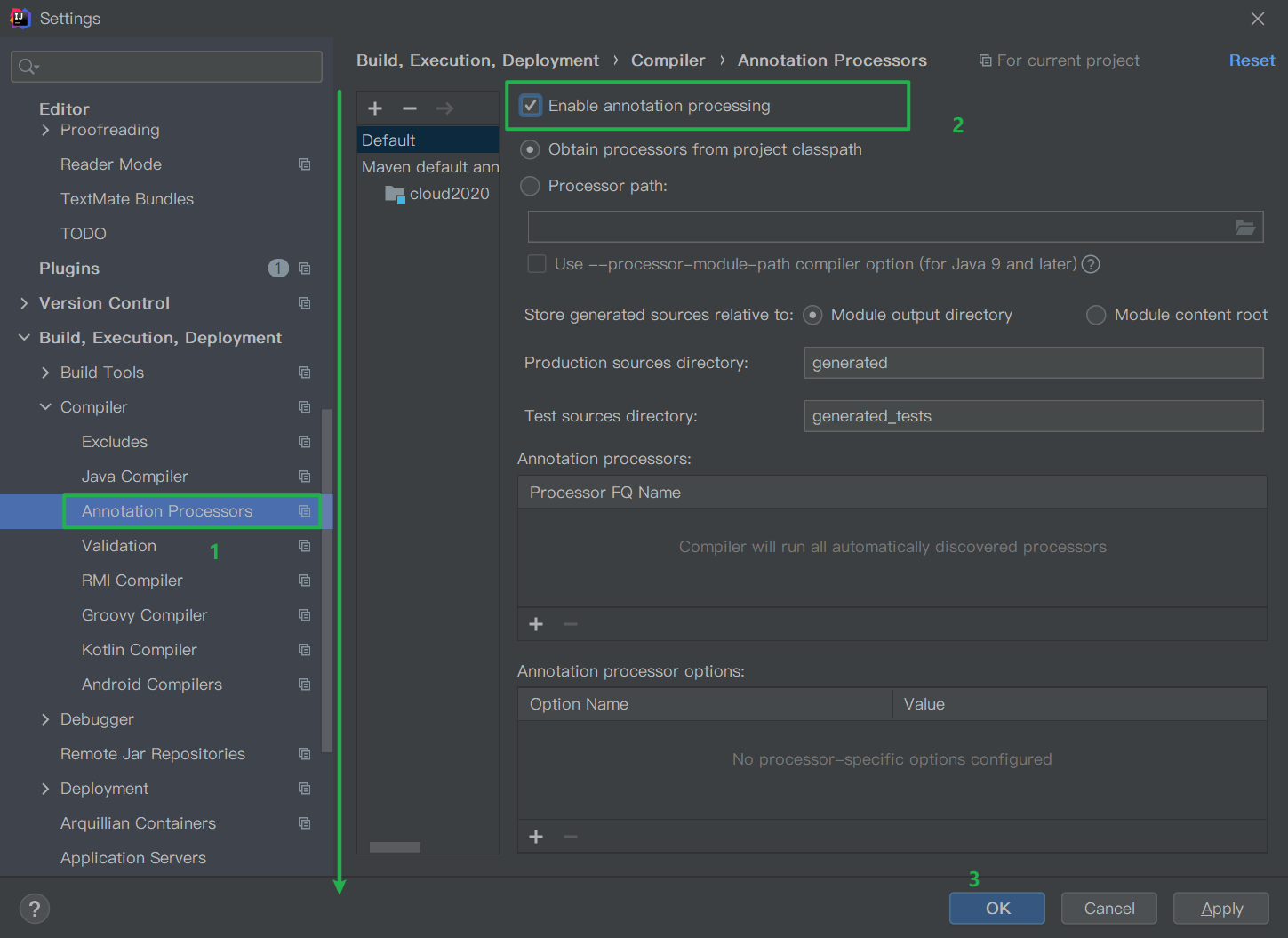Screen dimensions: 1288x938
Task: Click the plugins update badge showing 1
Action: point(278,269)
